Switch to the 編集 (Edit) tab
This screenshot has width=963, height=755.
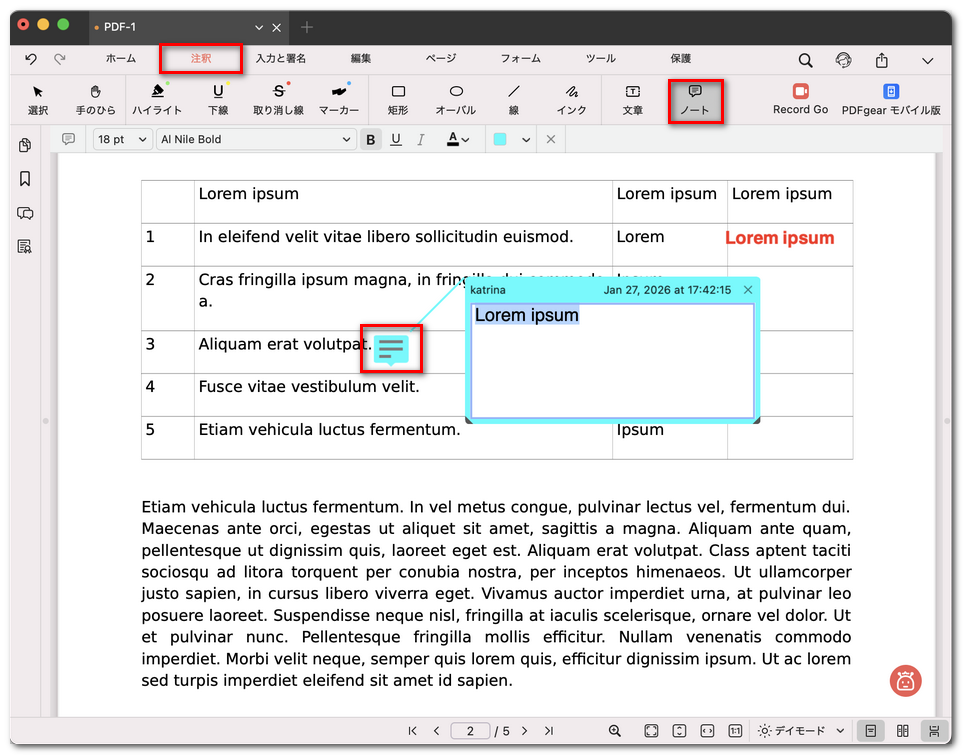point(361,59)
